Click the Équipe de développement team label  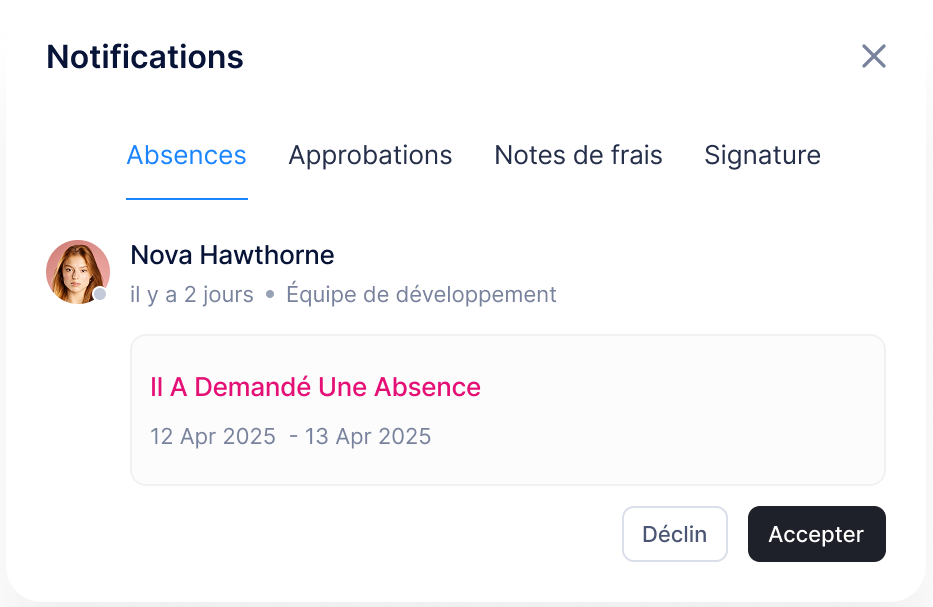421,294
